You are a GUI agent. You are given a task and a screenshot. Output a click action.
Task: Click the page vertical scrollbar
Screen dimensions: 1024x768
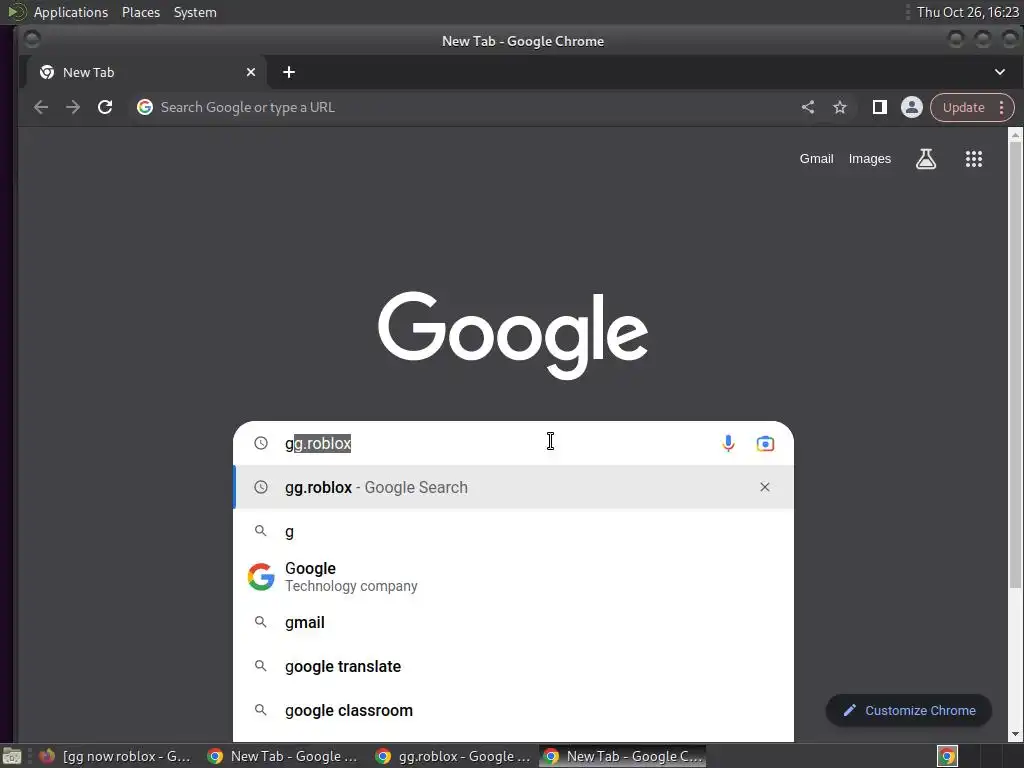(x=1015, y=366)
